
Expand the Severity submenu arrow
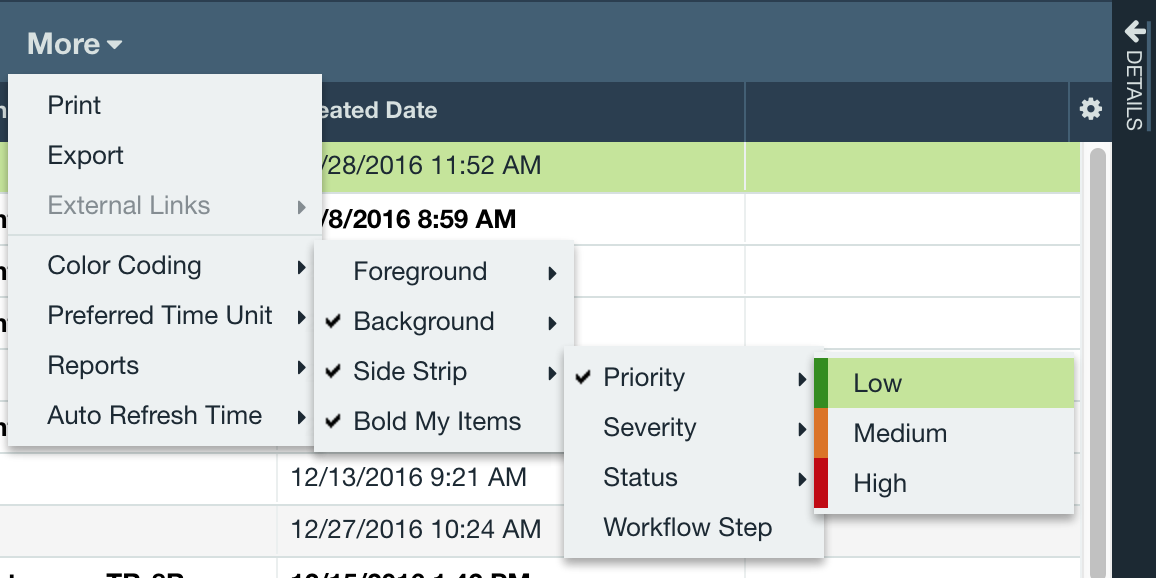tap(802, 429)
